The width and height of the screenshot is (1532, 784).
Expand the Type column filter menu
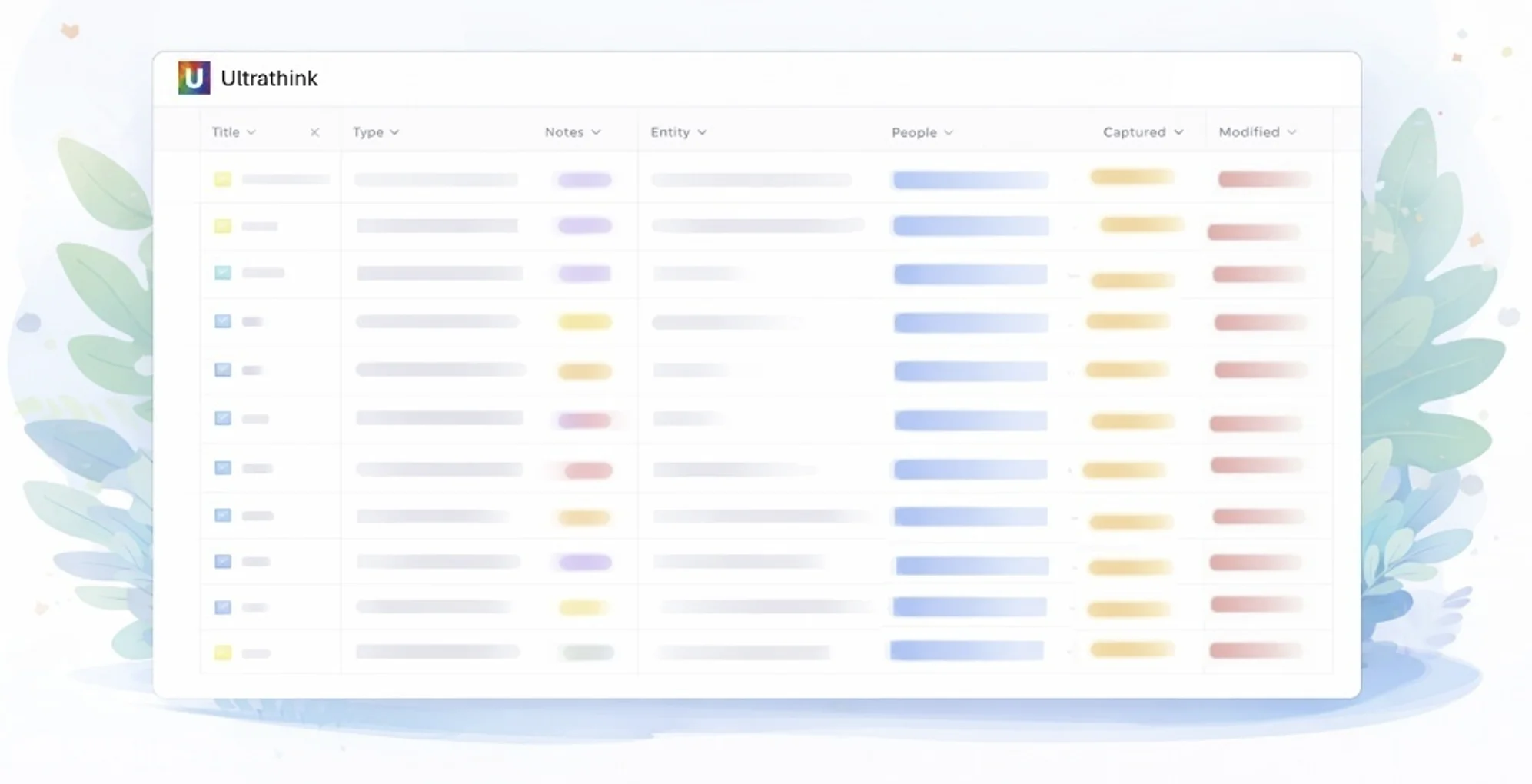click(375, 131)
